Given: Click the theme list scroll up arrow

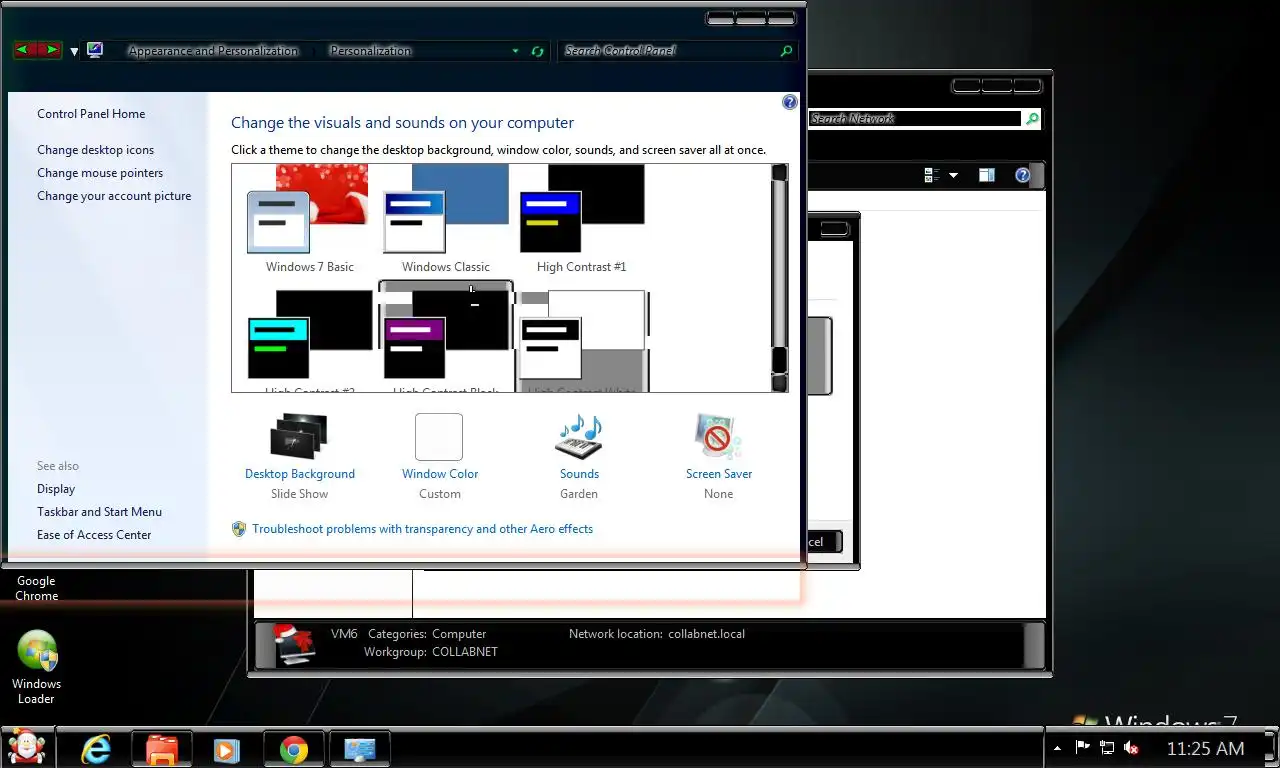Looking at the screenshot, I should tap(780, 173).
